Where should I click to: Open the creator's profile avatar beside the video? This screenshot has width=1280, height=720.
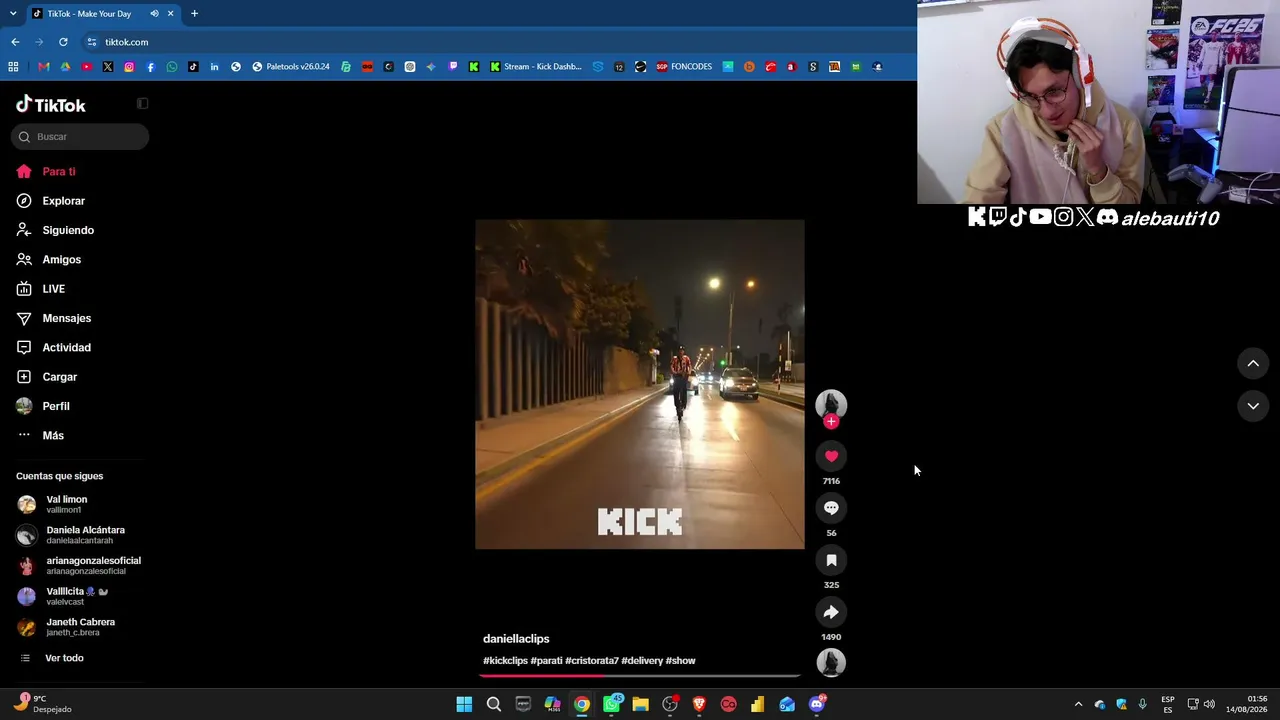pos(831,404)
